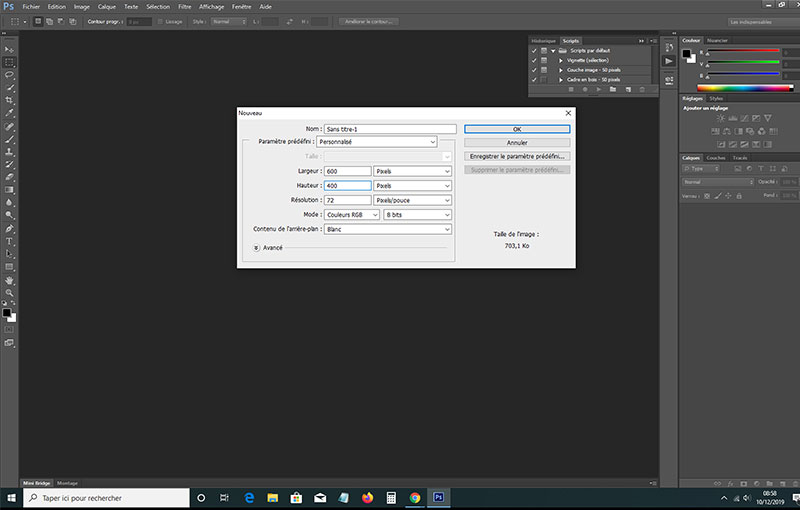
Task: Open the Filtre menu
Action: pos(185,6)
